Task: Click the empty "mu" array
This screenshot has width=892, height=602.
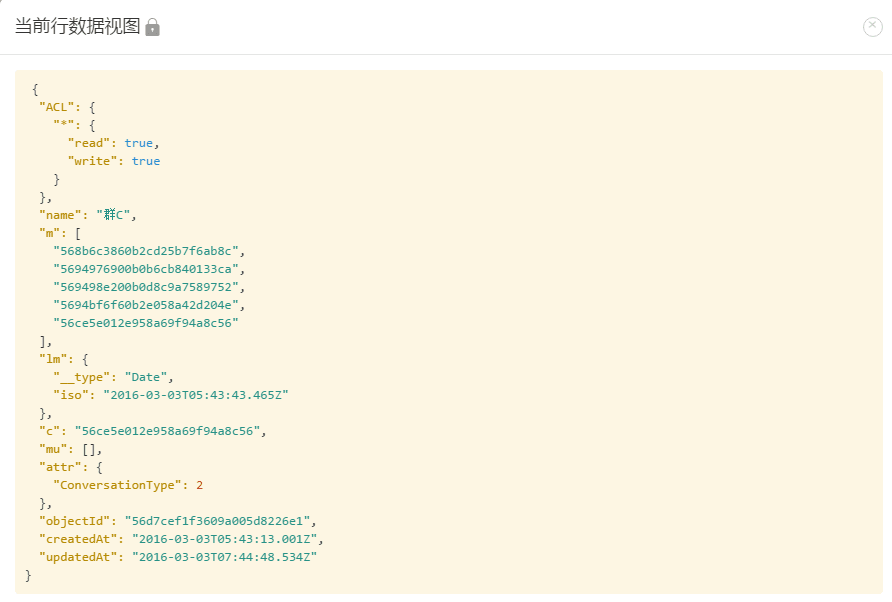Action: [x=89, y=450]
